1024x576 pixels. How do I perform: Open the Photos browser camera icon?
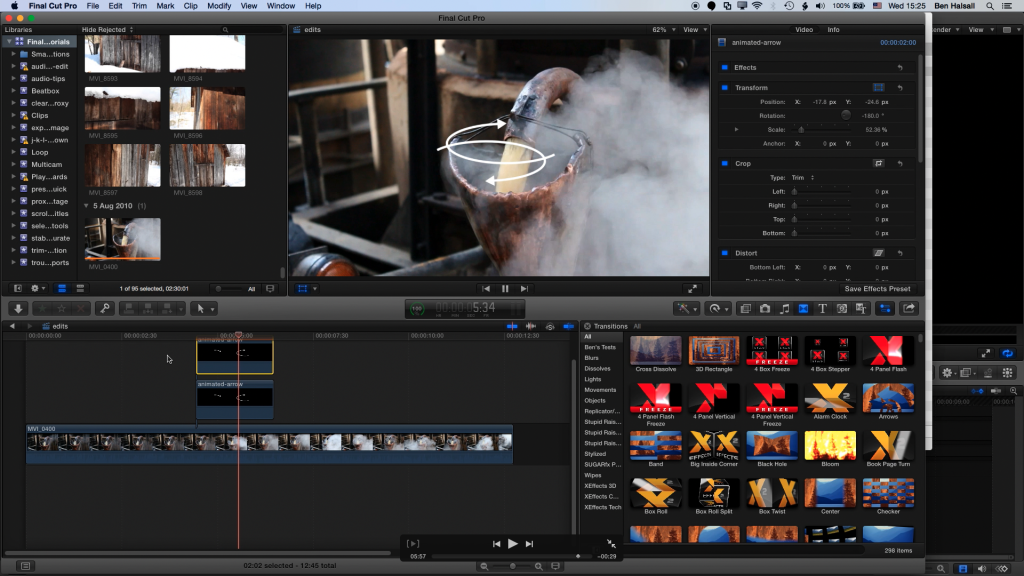[x=765, y=308]
